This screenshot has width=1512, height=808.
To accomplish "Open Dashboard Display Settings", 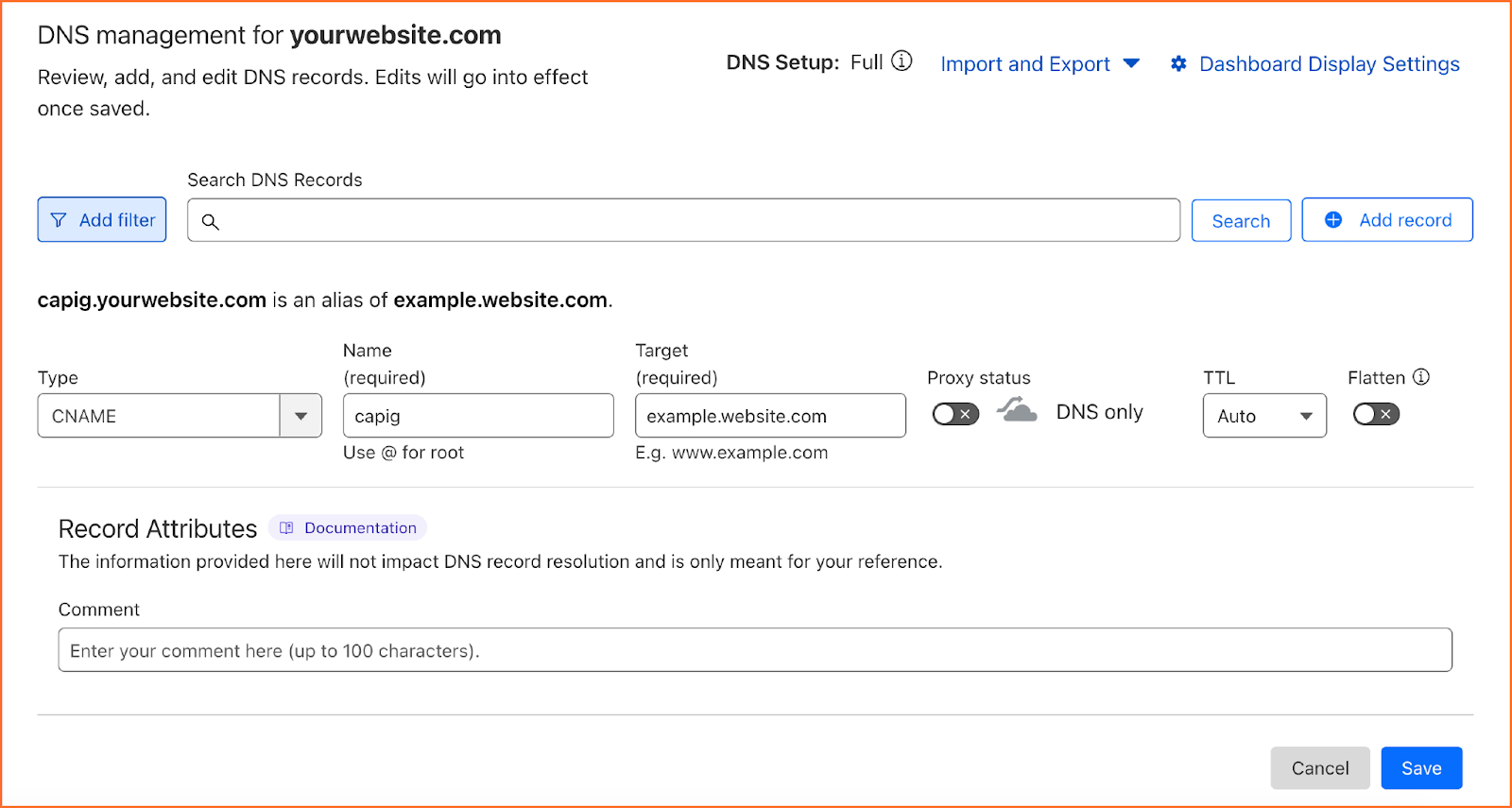I will [x=1314, y=64].
